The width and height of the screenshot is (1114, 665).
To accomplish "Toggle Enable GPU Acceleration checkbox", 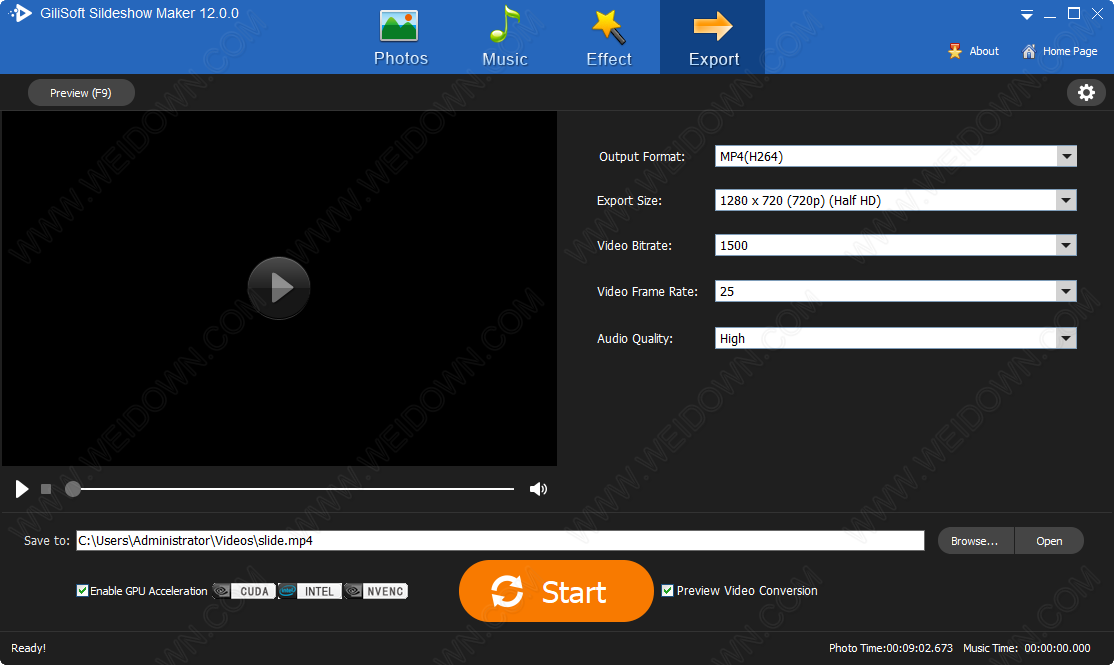I will (82, 590).
